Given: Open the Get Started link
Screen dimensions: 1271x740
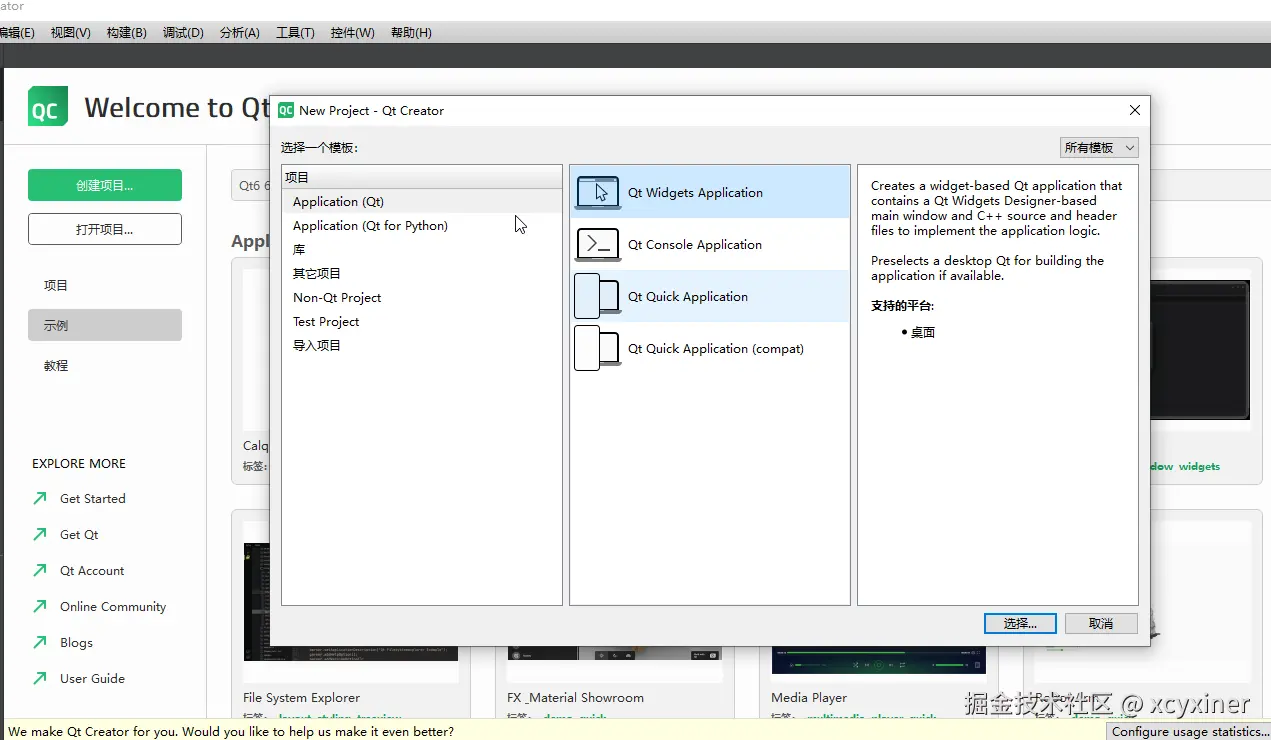Looking at the screenshot, I should (93, 498).
